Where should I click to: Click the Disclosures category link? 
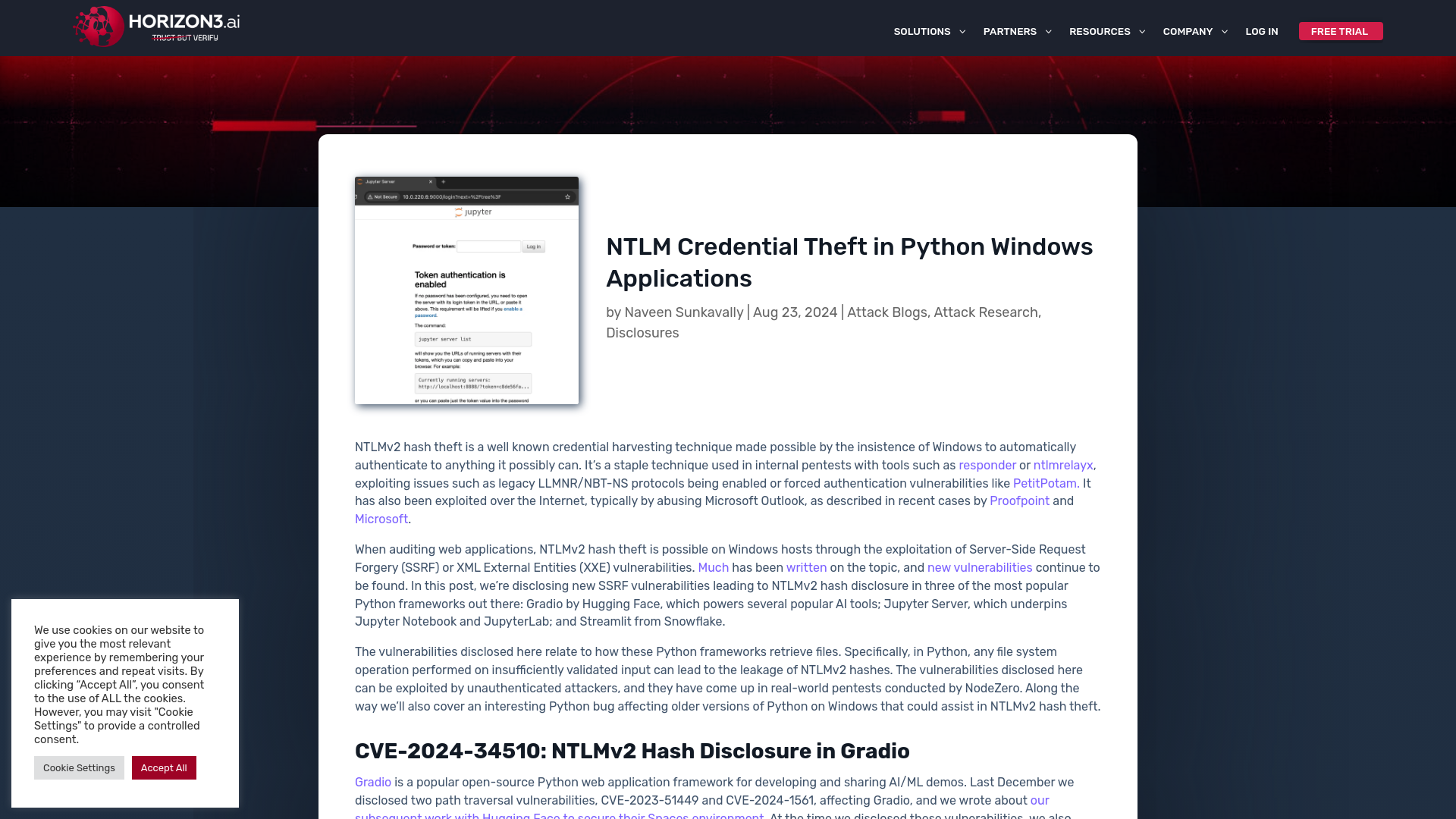tap(642, 332)
